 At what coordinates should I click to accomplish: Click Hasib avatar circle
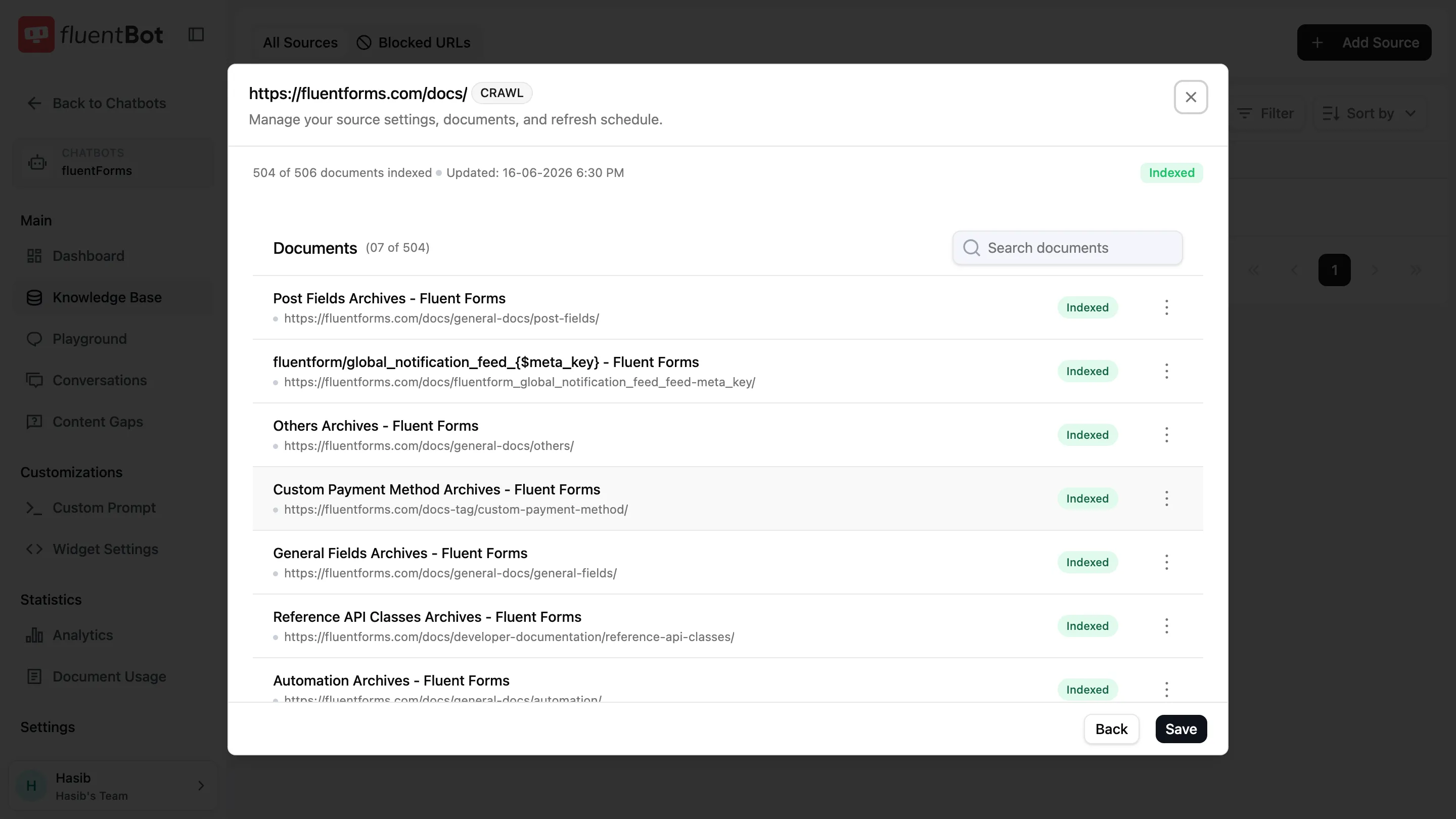tap(31, 786)
